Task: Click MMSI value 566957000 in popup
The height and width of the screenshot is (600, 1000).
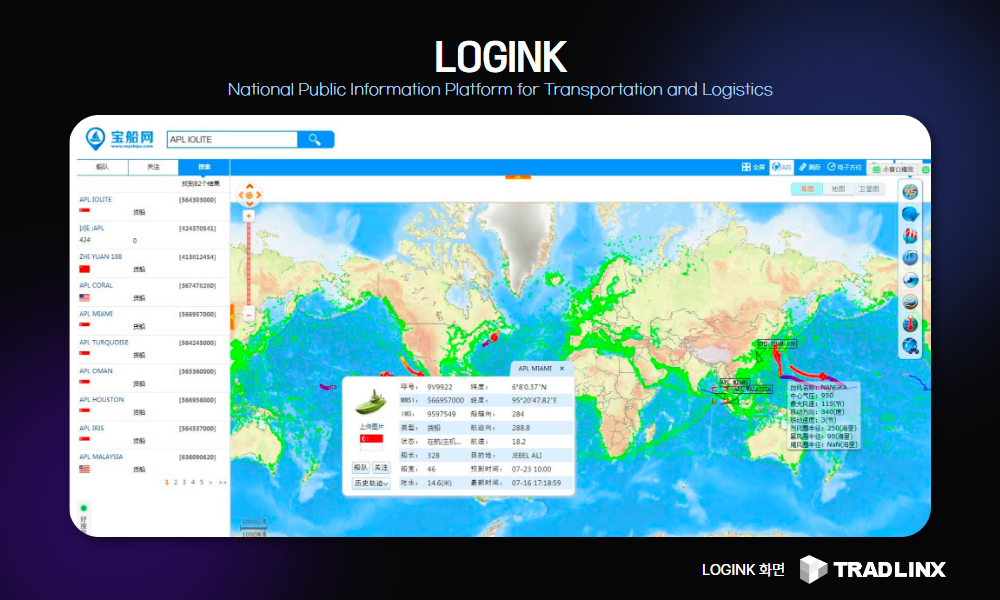Action: (x=445, y=400)
